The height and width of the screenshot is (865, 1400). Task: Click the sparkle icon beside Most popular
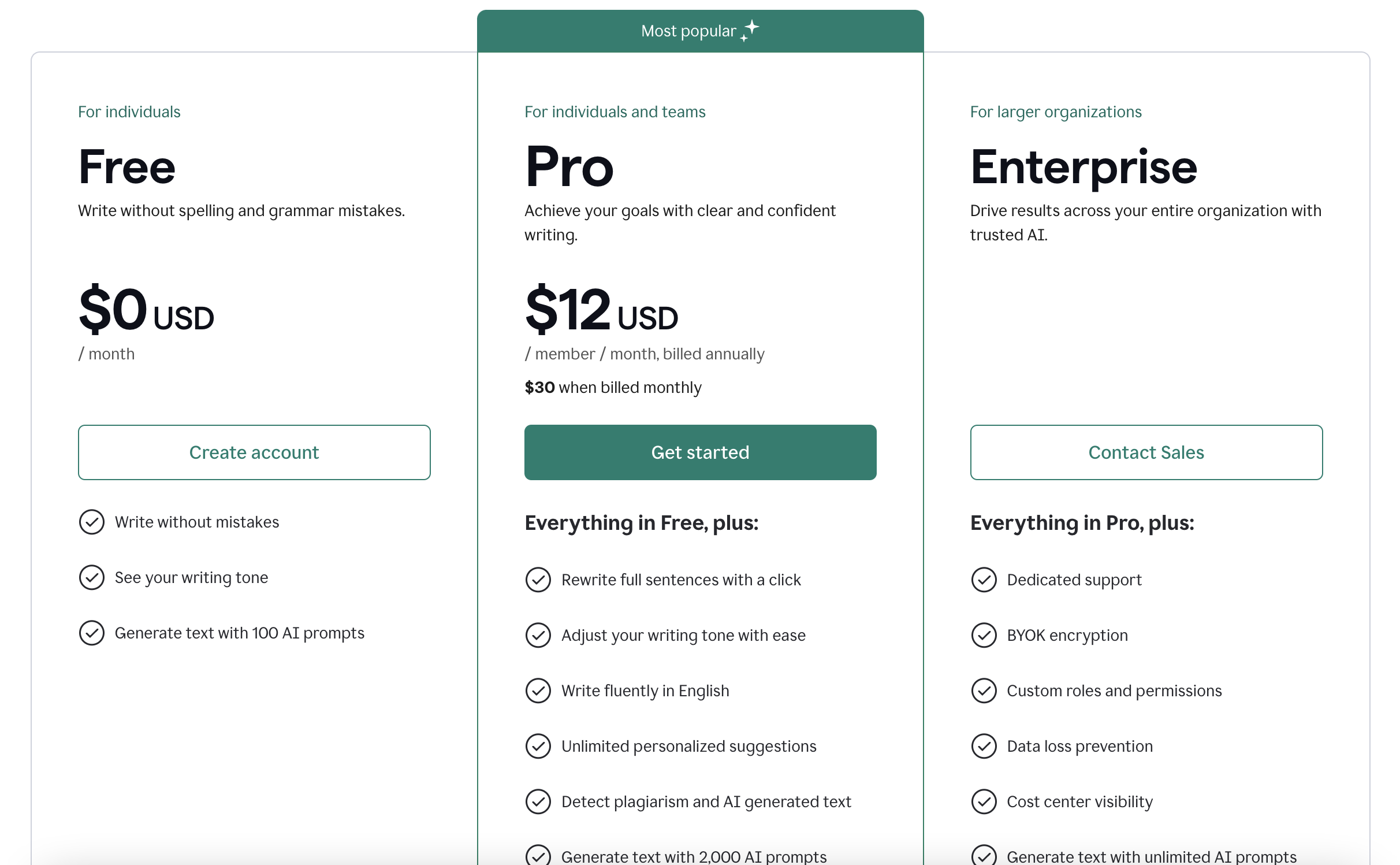(750, 30)
